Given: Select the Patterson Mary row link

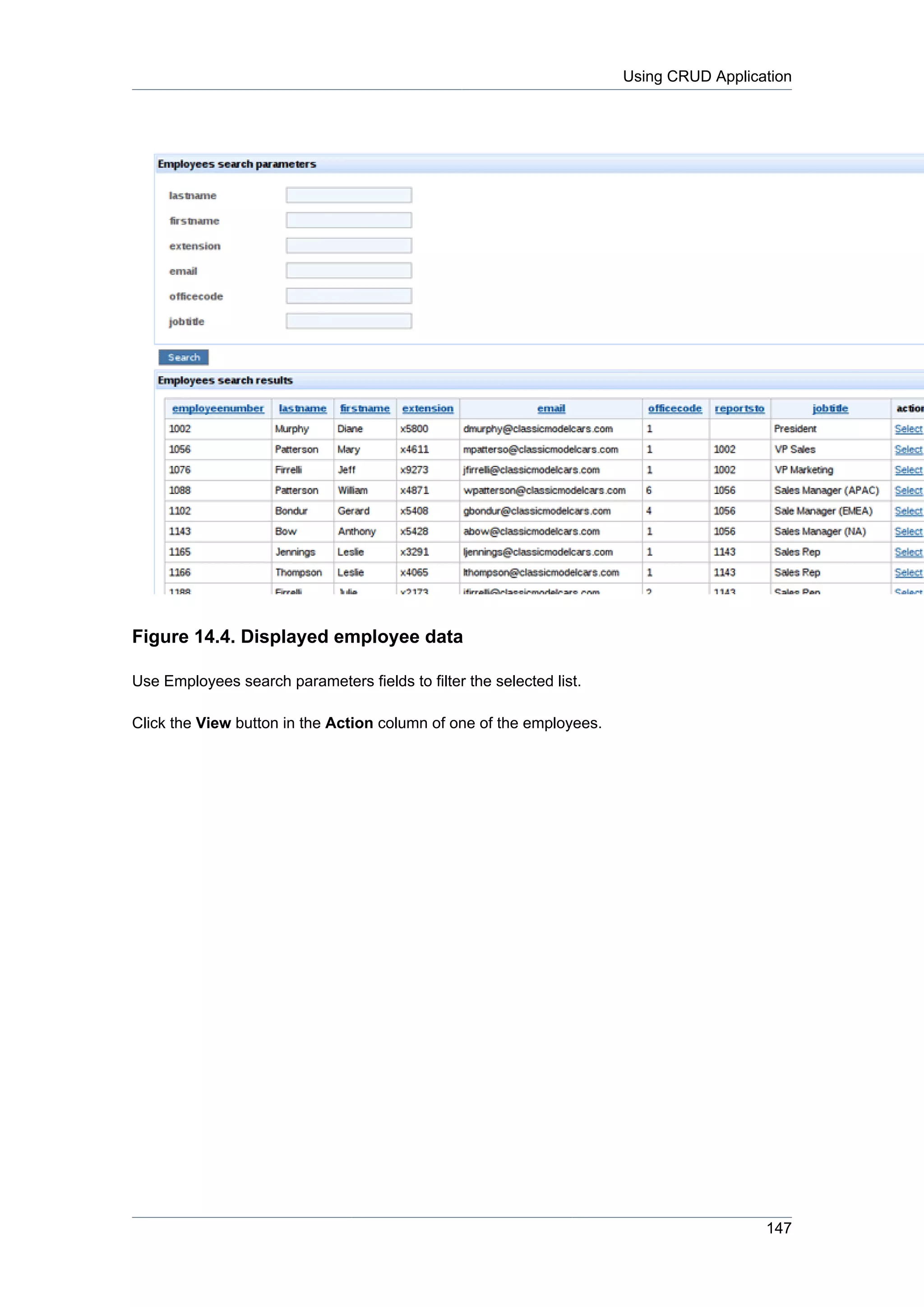Looking at the screenshot, I should 908,449.
